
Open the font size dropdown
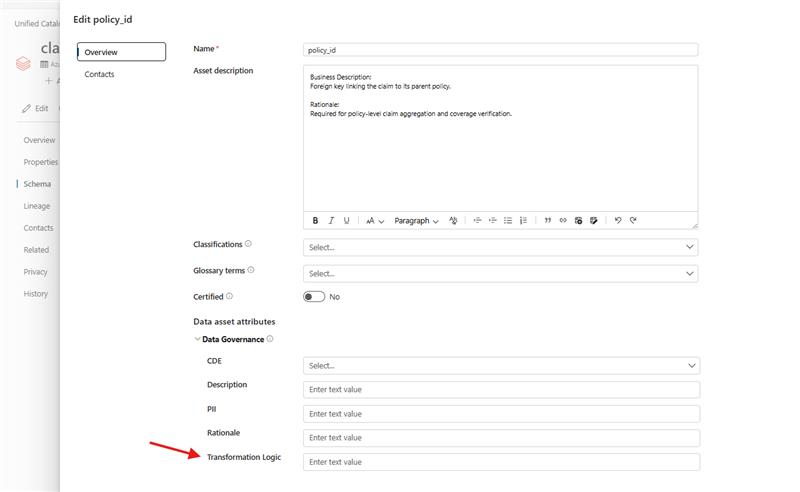(x=374, y=220)
